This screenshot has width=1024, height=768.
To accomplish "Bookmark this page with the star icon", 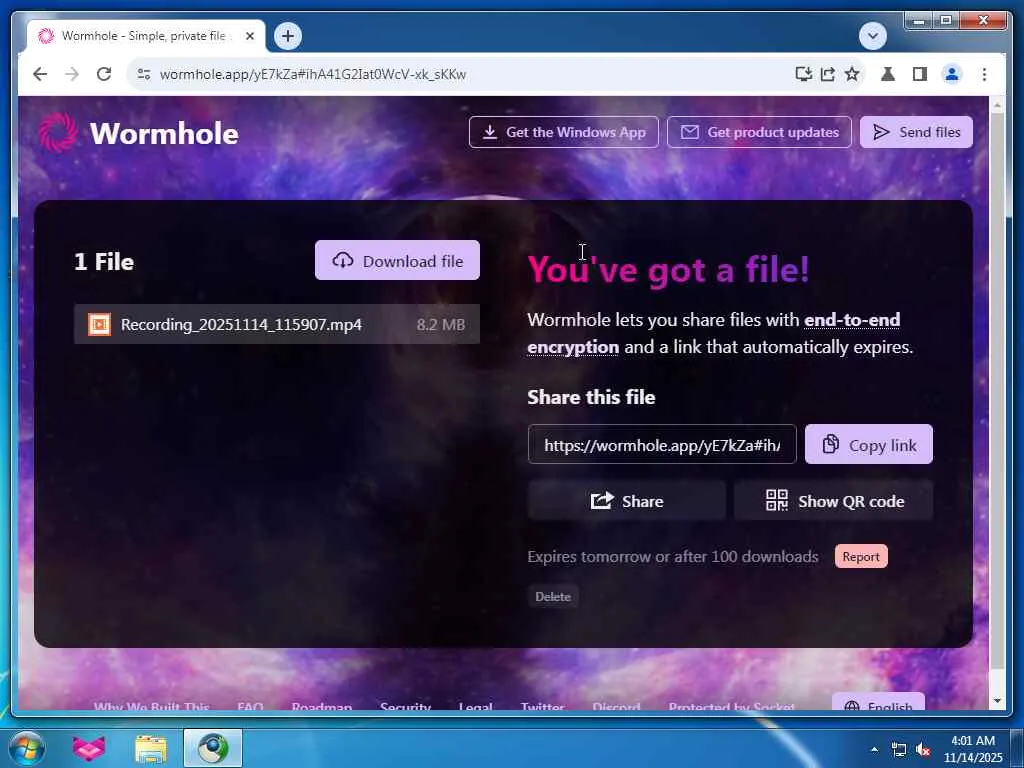I will pyautogui.click(x=852, y=74).
